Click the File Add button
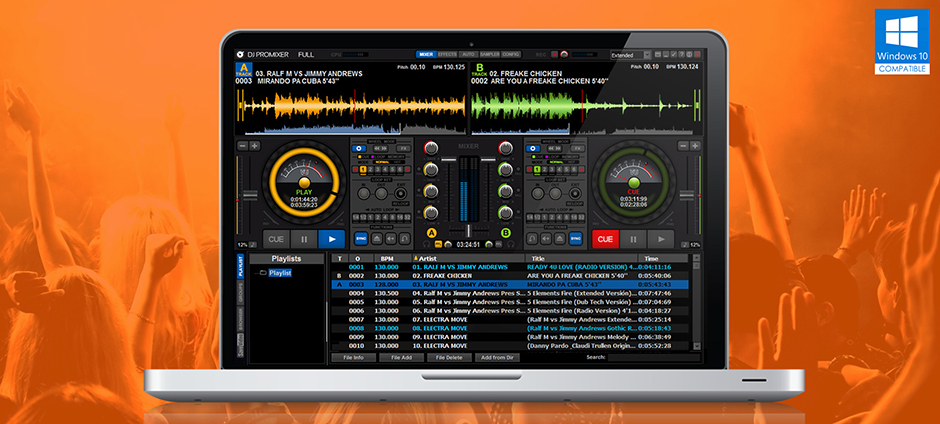940x424 pixels. point(402,356)
